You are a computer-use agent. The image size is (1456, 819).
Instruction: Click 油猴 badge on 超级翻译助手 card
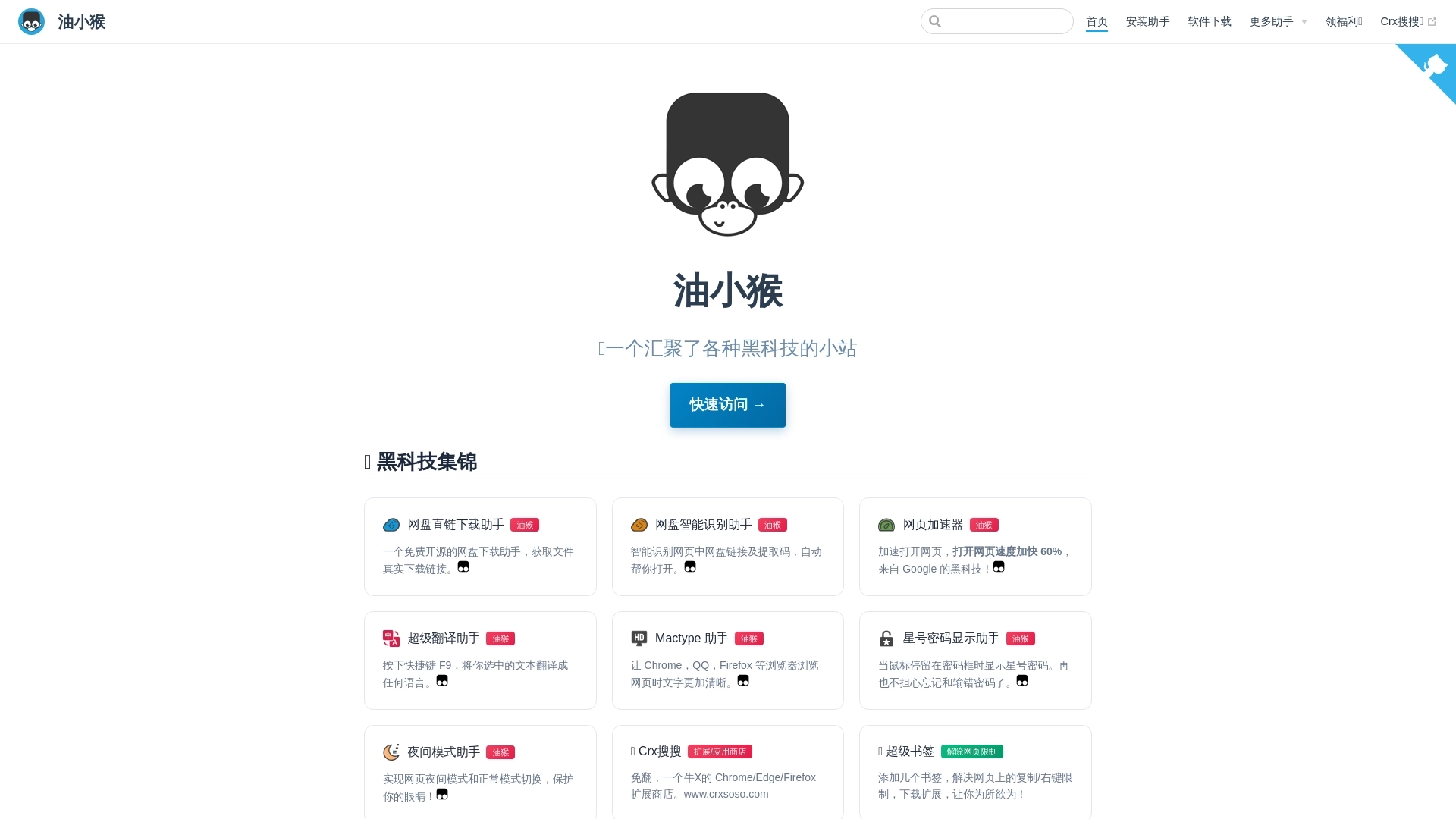coord(500,639)
